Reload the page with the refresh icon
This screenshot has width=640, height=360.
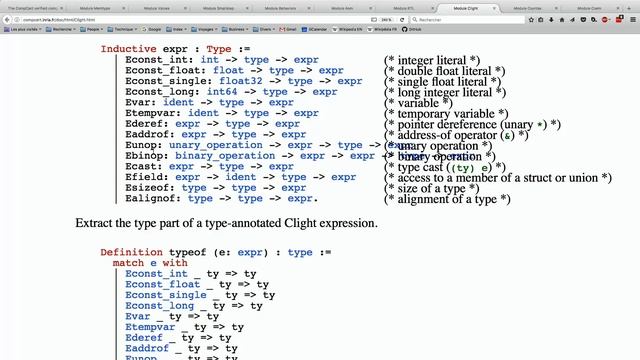(x=402, y=20)
